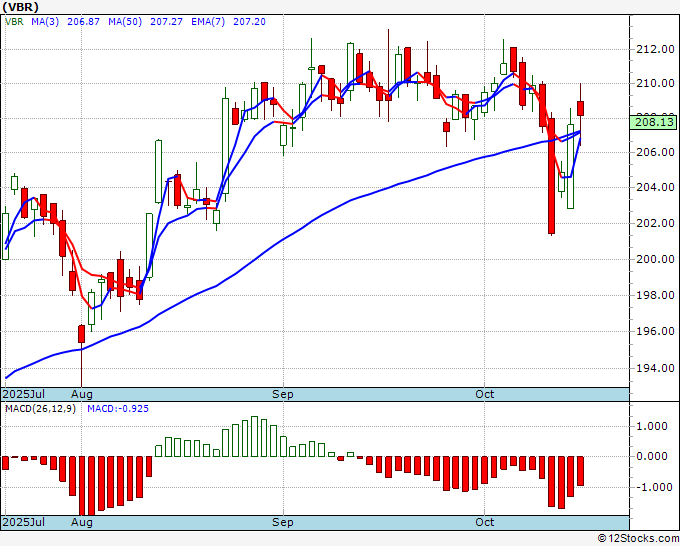680x546 pixels.
Task: Click the MACD:-0.925 value readout
Action: click(x=118, y=409)
